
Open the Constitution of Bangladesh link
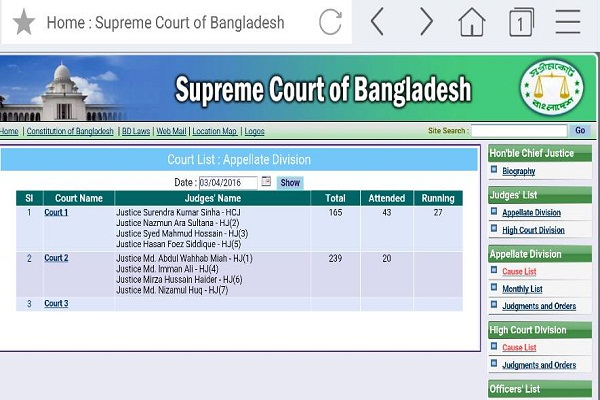tap(70, 131)
